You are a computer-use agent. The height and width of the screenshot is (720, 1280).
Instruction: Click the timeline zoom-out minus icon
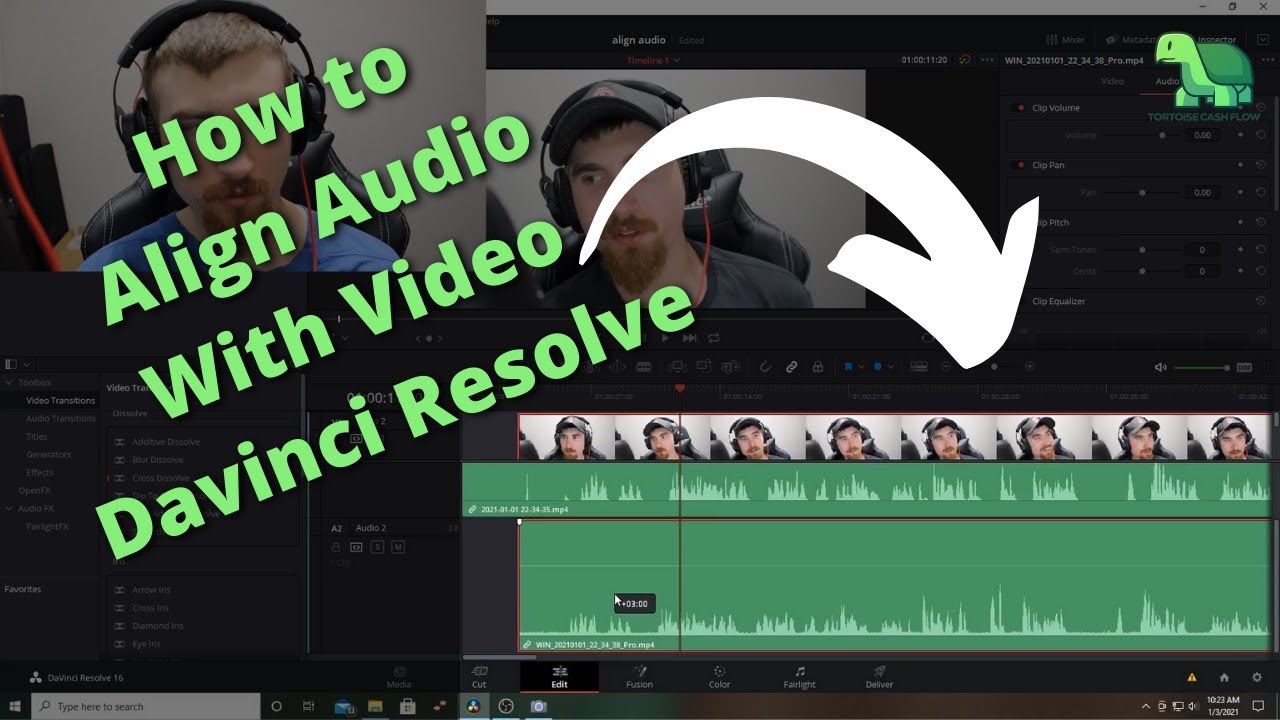946,367
